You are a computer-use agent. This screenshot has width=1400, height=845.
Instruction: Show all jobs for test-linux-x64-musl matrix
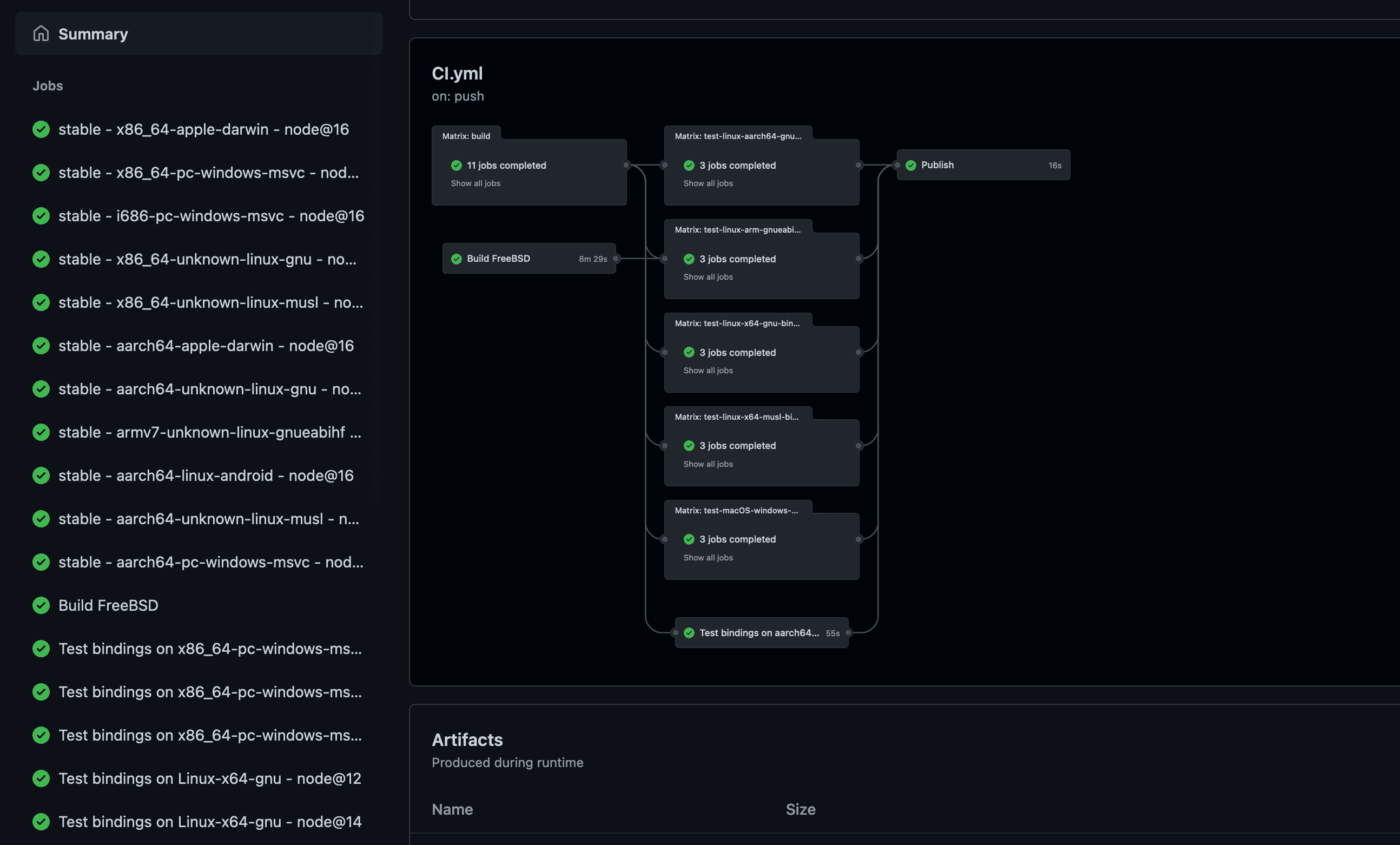click(708, 464)
